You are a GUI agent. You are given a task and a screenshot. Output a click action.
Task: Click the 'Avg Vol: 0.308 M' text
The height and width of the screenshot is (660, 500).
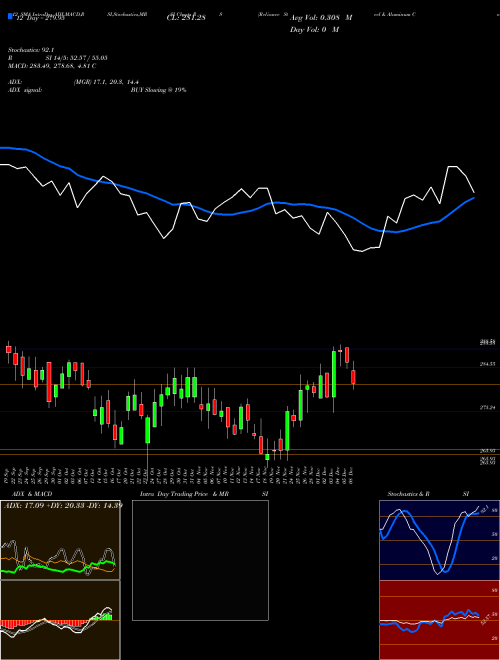321,18
